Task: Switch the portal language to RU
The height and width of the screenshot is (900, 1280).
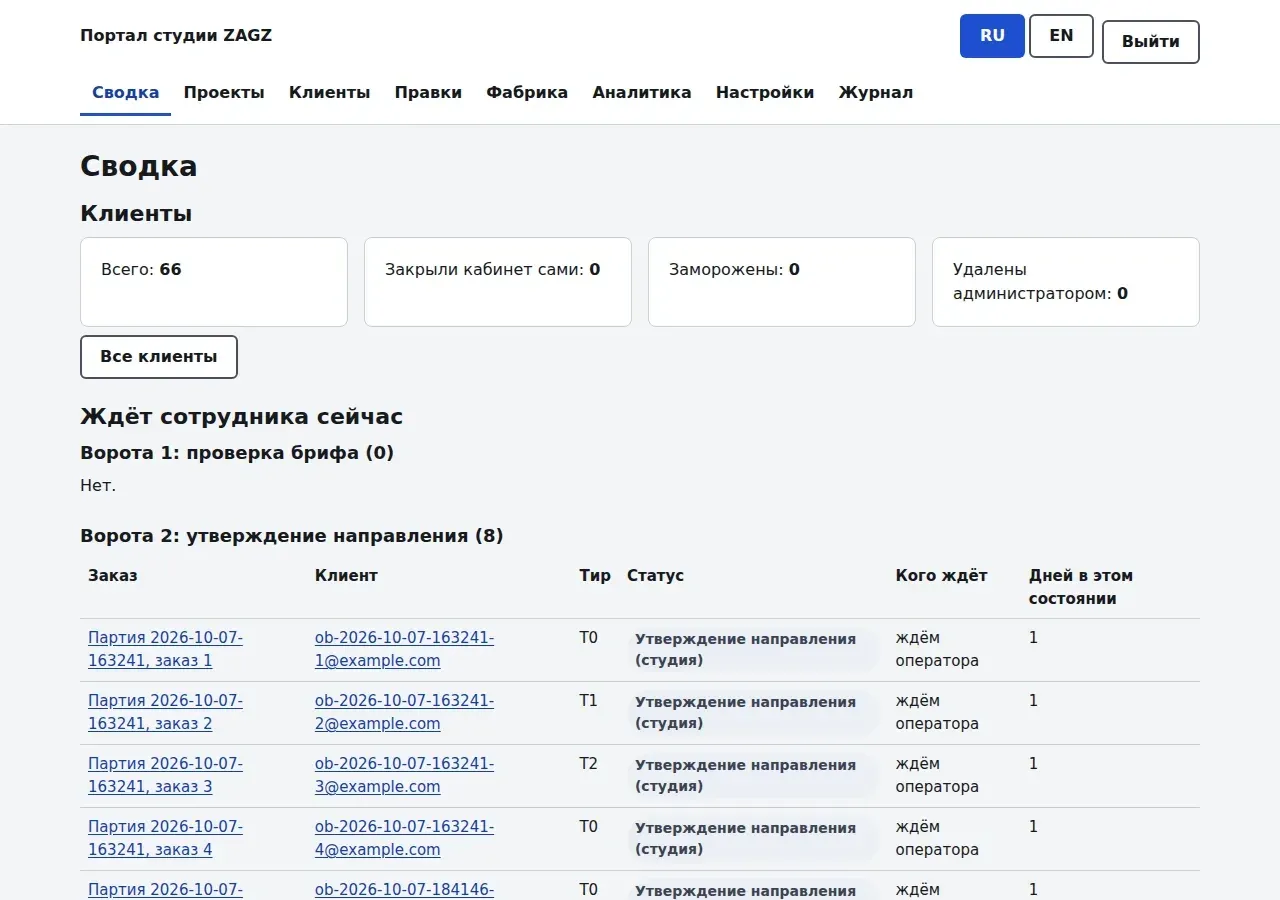Action: [992, 36]
